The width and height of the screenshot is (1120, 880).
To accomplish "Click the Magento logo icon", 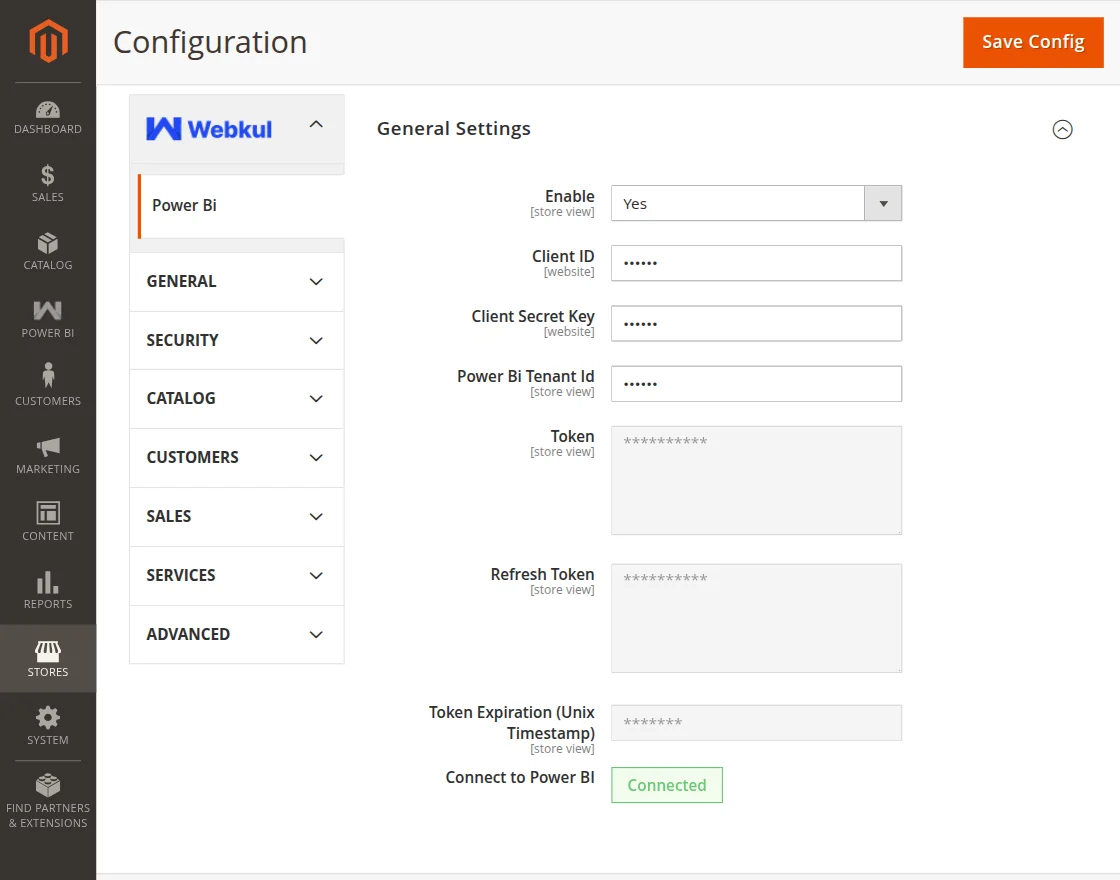I will click(x=48, y=41).
